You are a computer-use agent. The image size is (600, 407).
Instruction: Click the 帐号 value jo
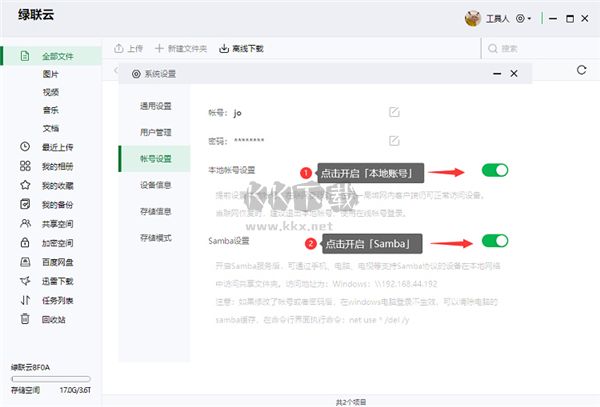[x=237, y=113]
